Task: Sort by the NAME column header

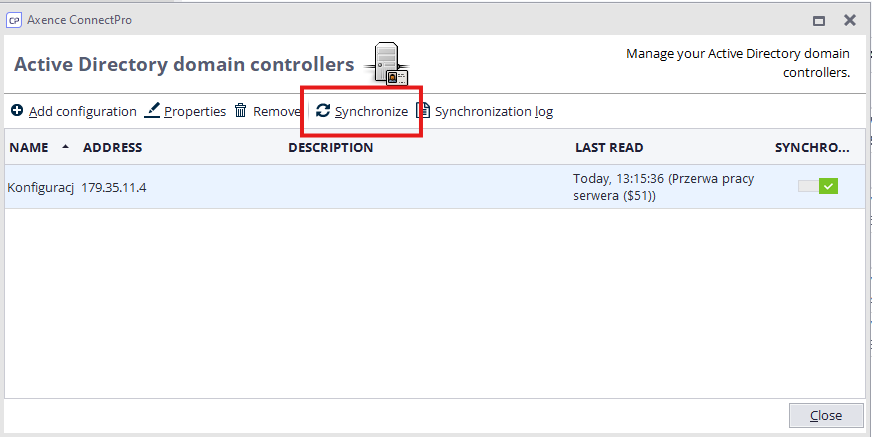Action: [x=29, y=148]
